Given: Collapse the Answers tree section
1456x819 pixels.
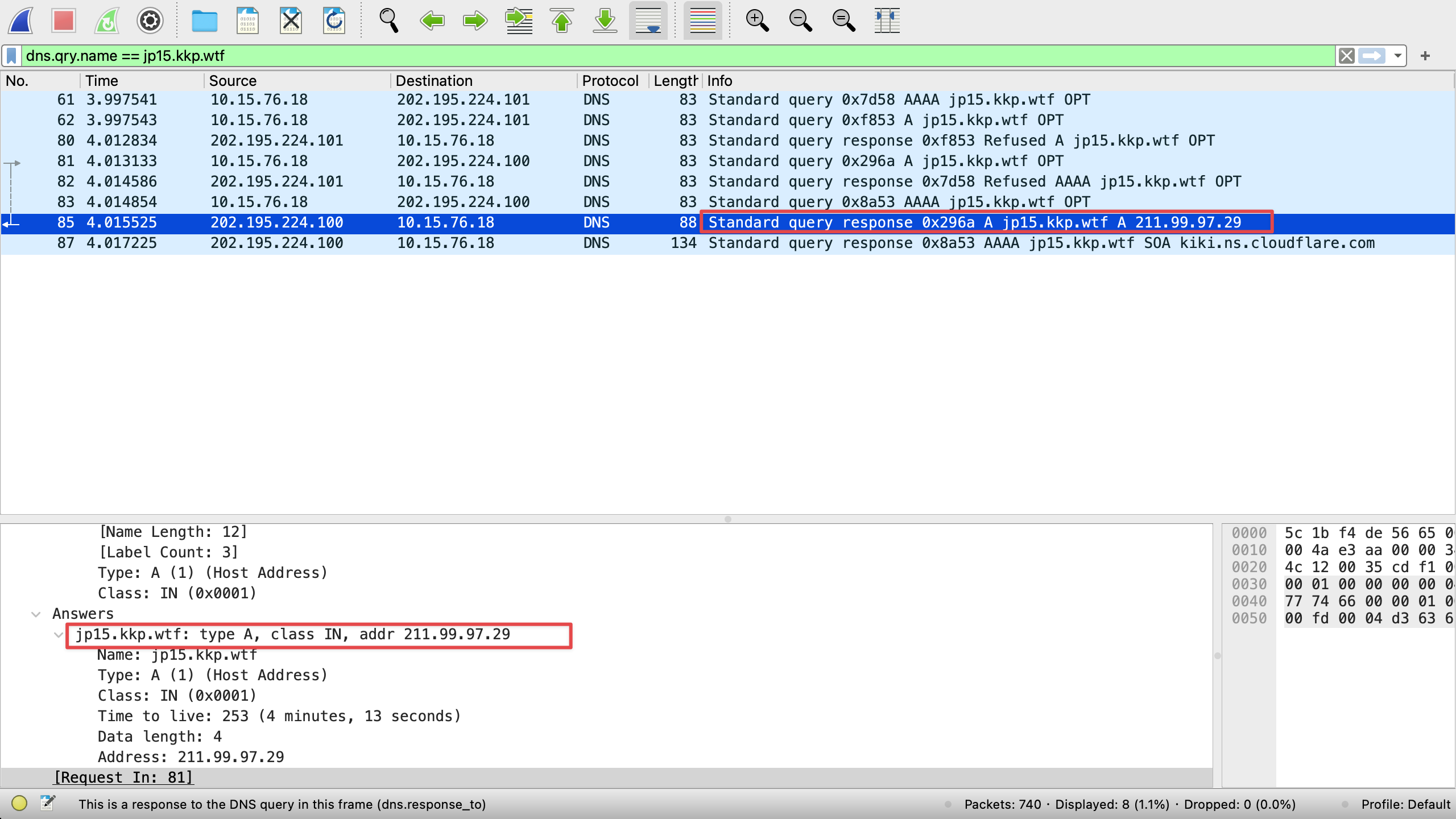Looking at the screenshot, I should click(x=36, y=614).
